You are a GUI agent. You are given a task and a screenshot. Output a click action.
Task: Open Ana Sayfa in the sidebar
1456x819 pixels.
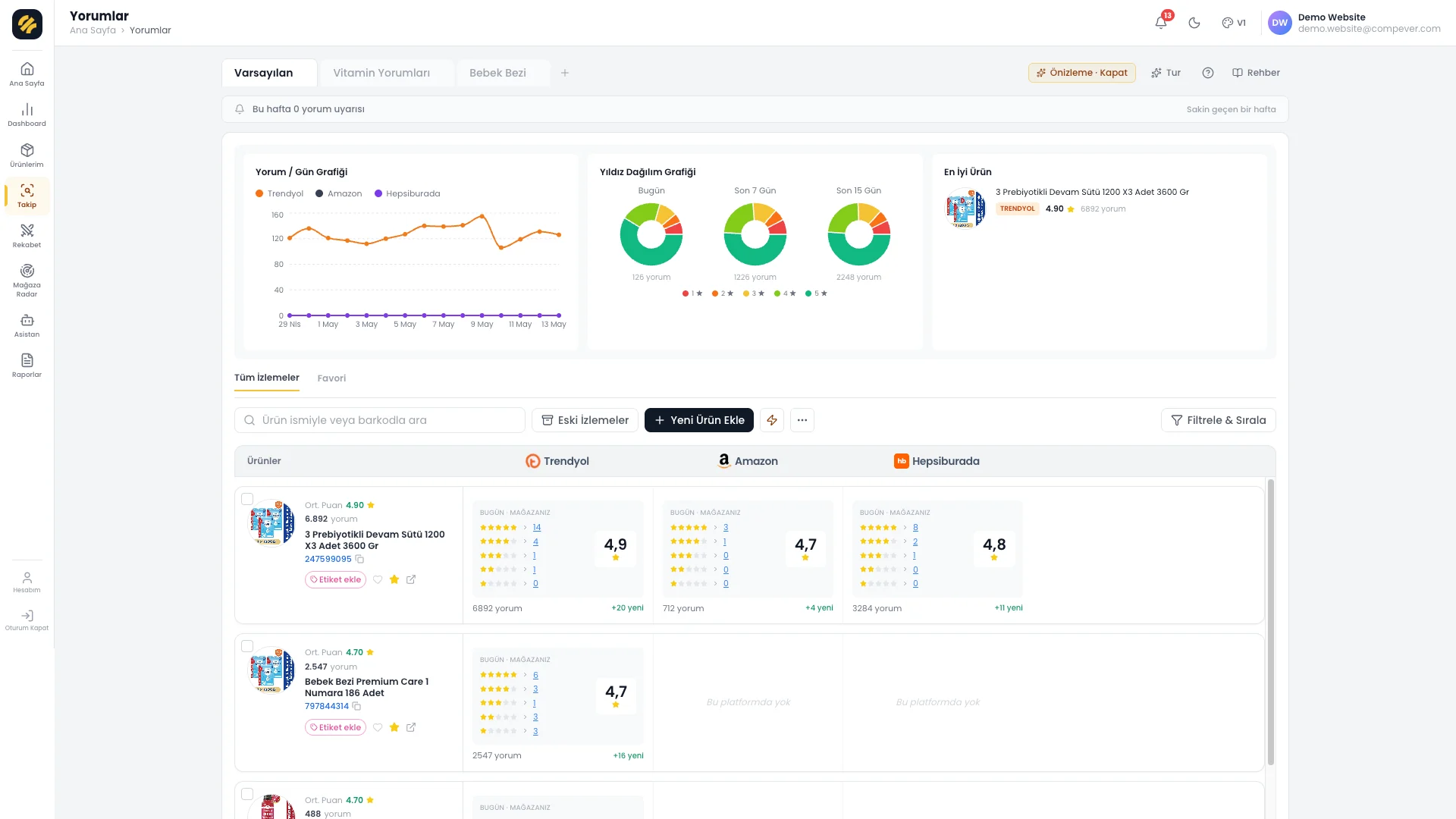tap(27, 74)
